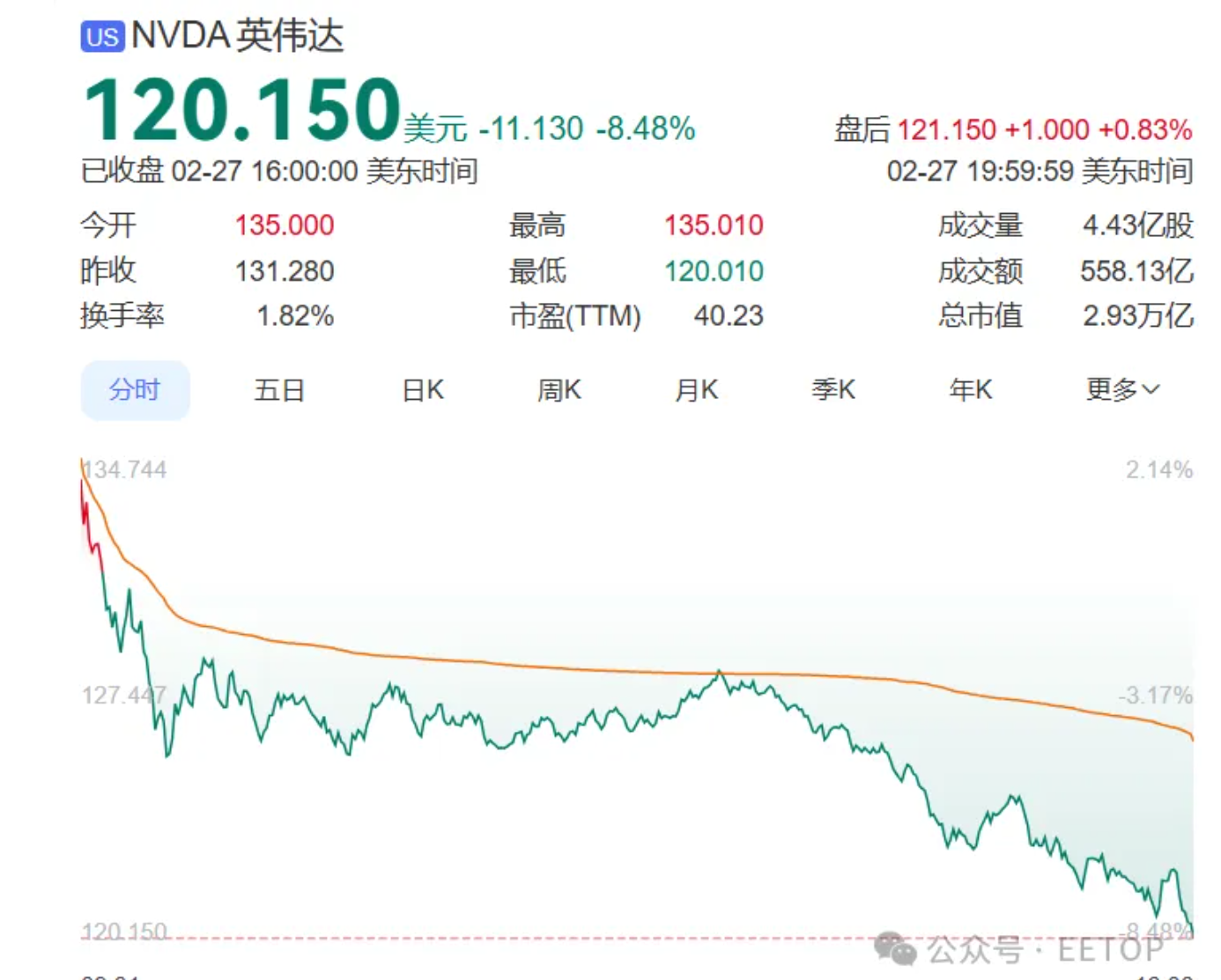Click the US market badge icon
1221x980 pixels.
click(x=102, y=37)
